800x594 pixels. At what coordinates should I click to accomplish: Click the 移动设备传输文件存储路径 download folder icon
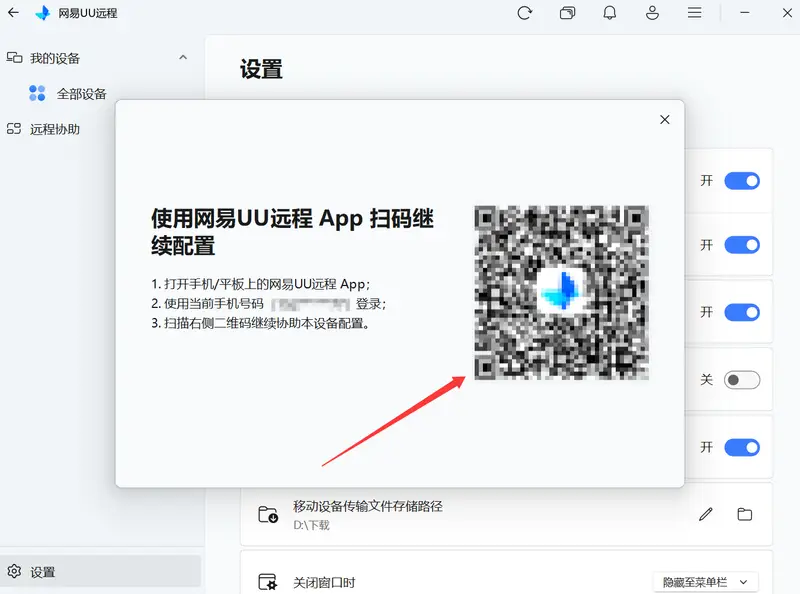click(268, 514)
